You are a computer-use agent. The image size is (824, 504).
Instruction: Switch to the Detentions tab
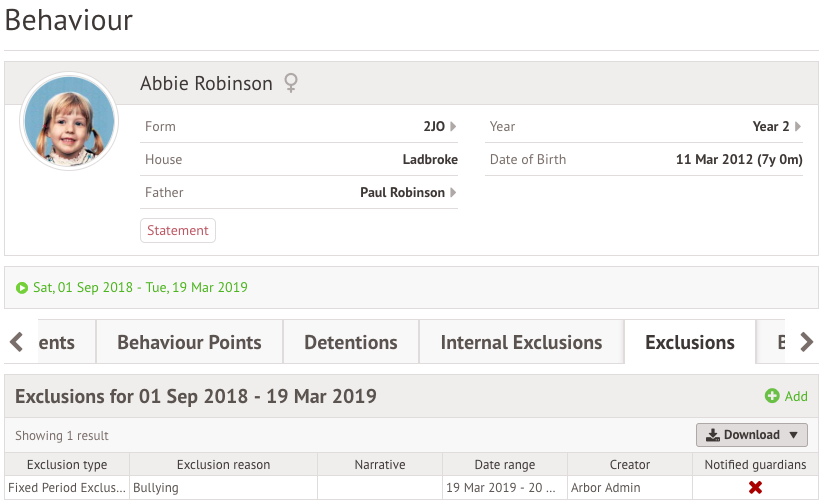351,342
